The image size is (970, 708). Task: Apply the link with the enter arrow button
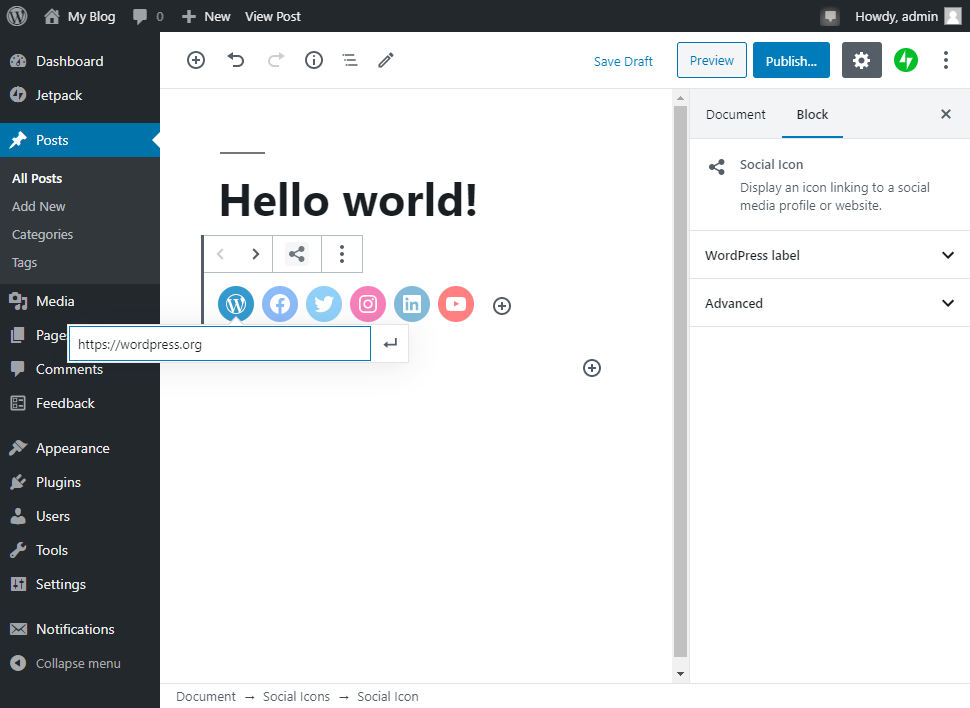(x=390, y=344)
